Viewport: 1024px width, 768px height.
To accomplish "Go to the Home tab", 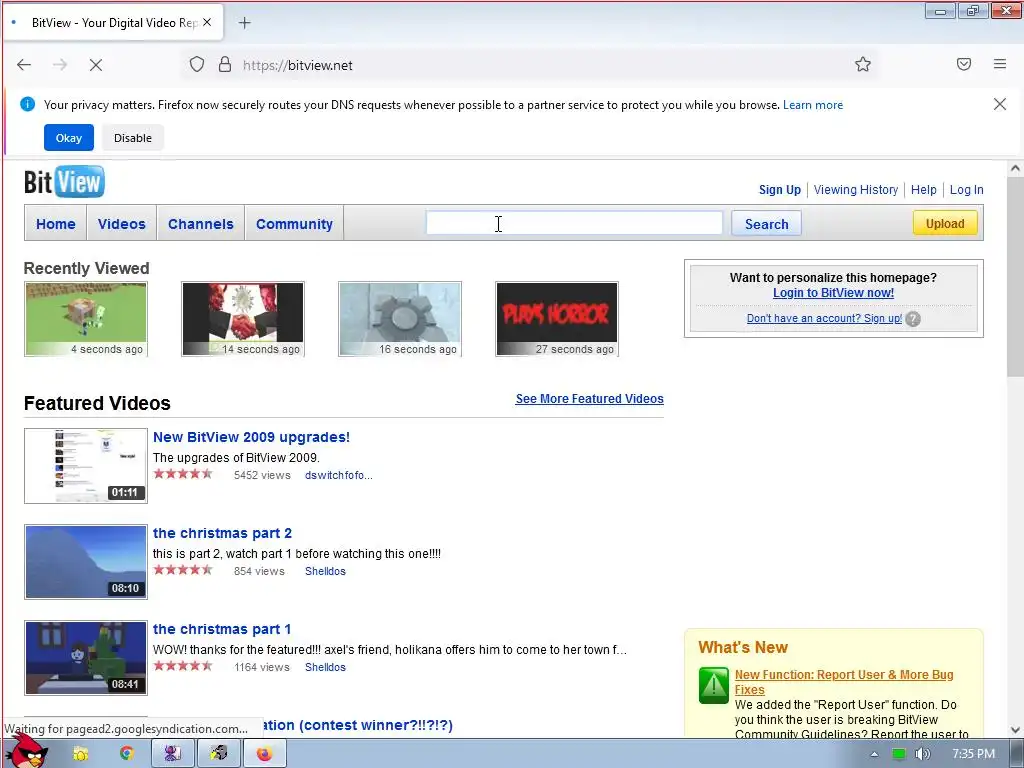I will point(56,224).
